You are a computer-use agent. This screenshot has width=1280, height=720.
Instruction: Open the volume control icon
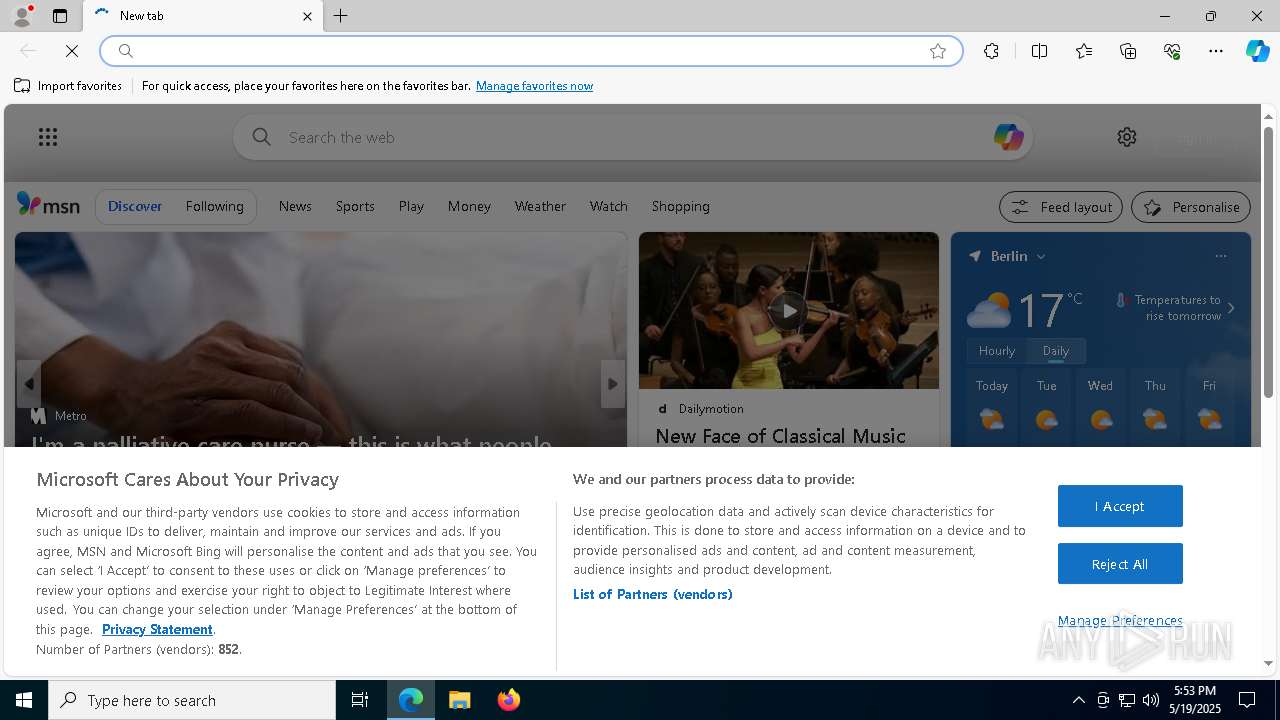[x=1151, y=700]
